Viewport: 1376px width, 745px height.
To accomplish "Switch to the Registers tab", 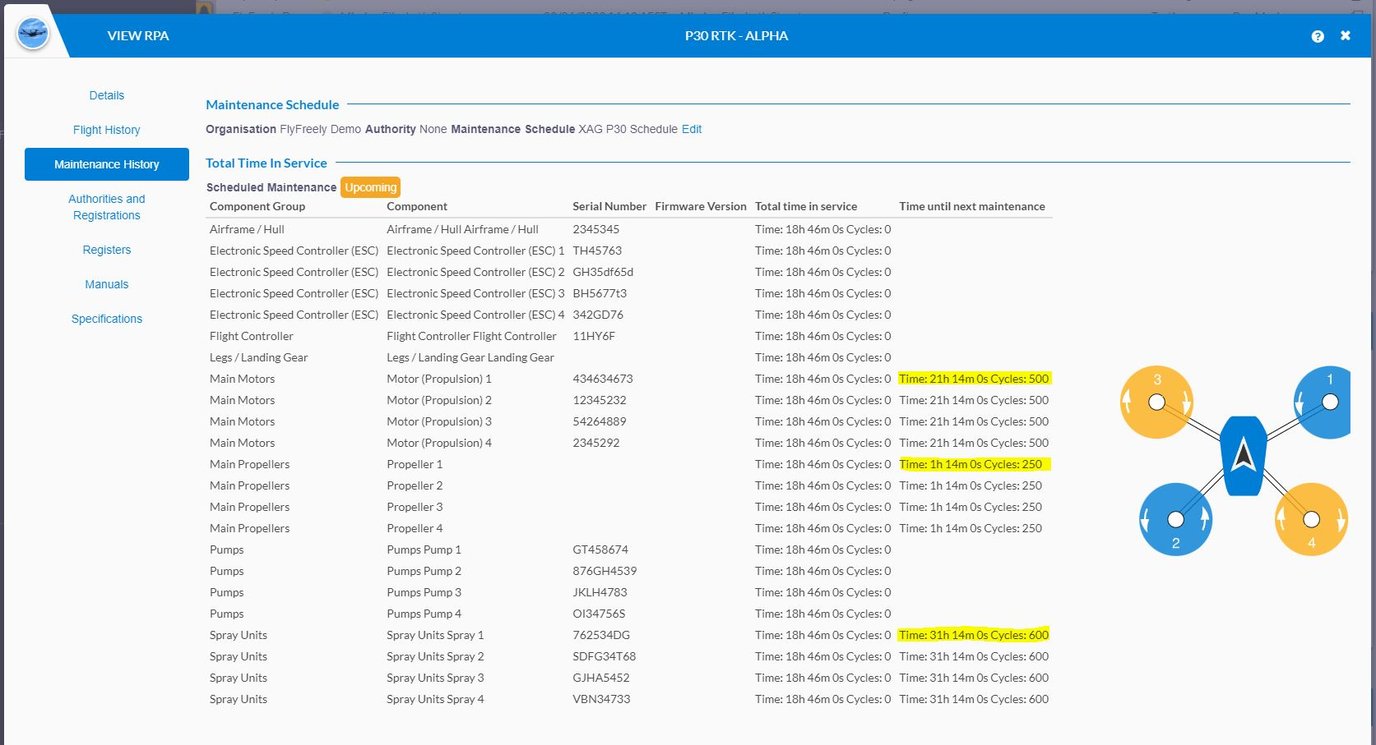I will (x=106, y=249).
